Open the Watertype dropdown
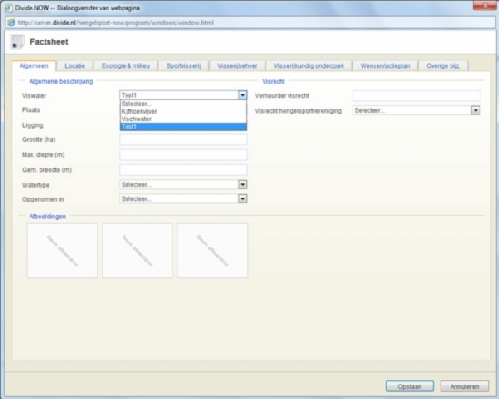This screenshot has width=499, height=399. 242,185
